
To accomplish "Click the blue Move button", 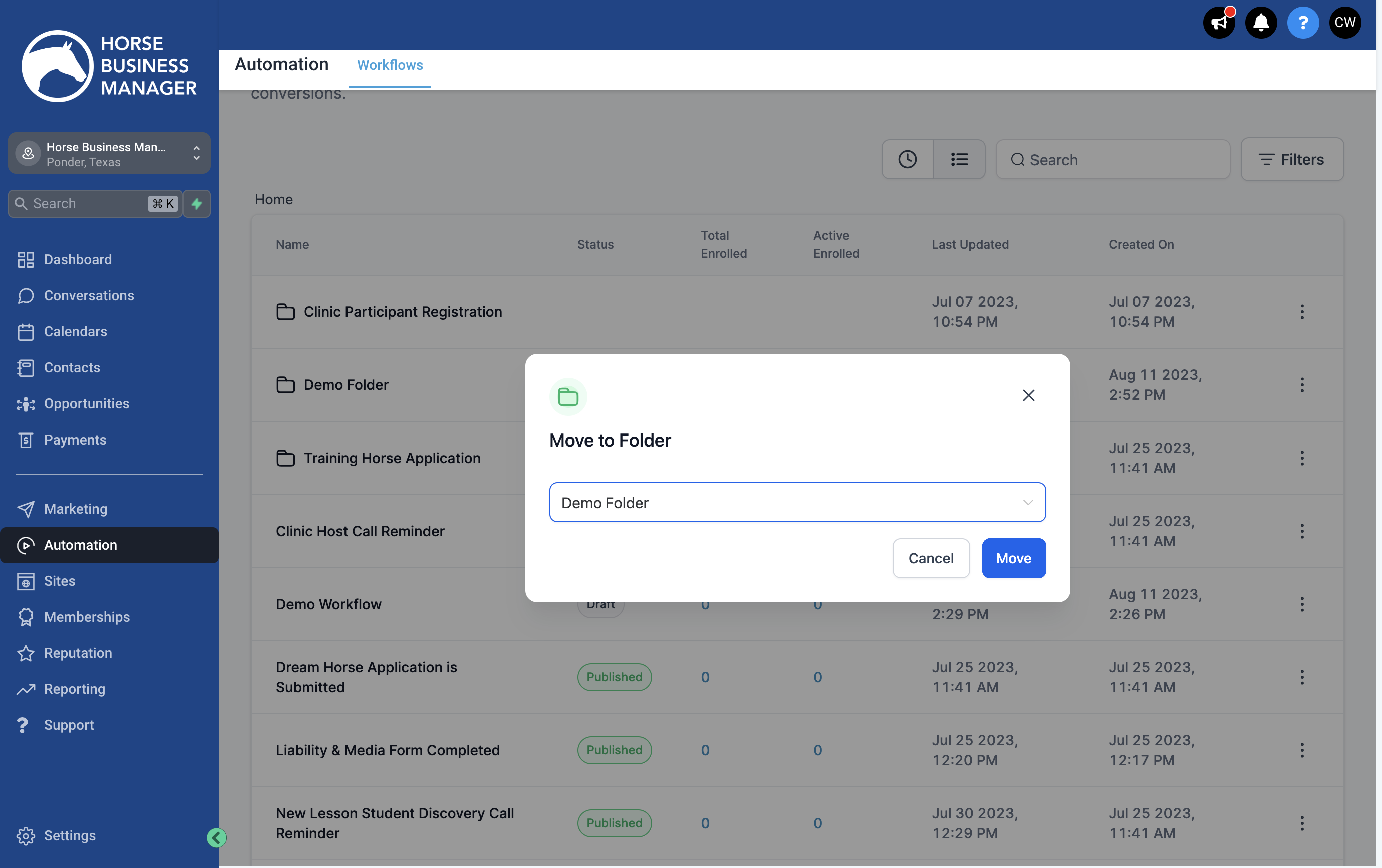I will coord(1013,558).
